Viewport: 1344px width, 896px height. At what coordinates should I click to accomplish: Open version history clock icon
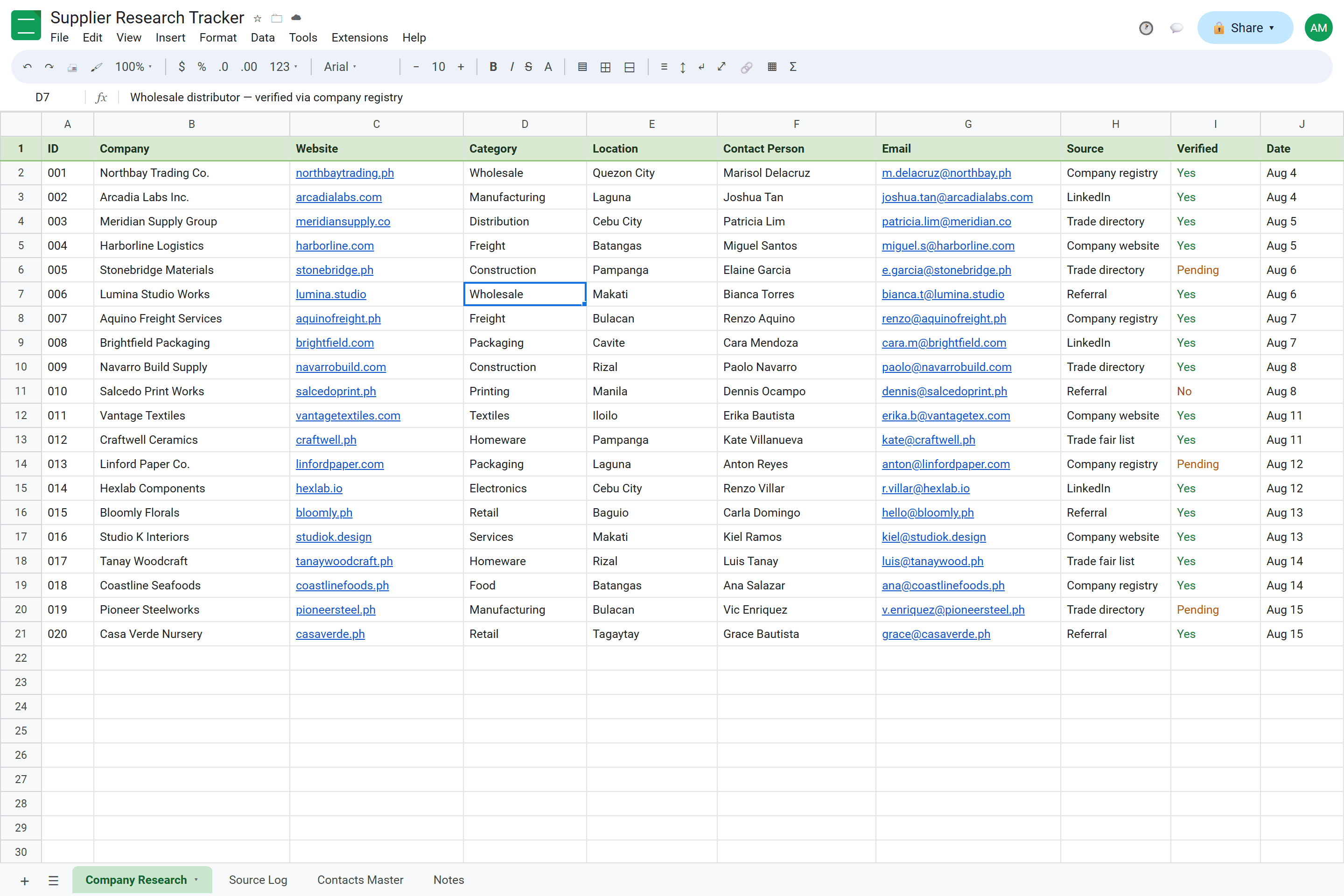point(1146,28)
